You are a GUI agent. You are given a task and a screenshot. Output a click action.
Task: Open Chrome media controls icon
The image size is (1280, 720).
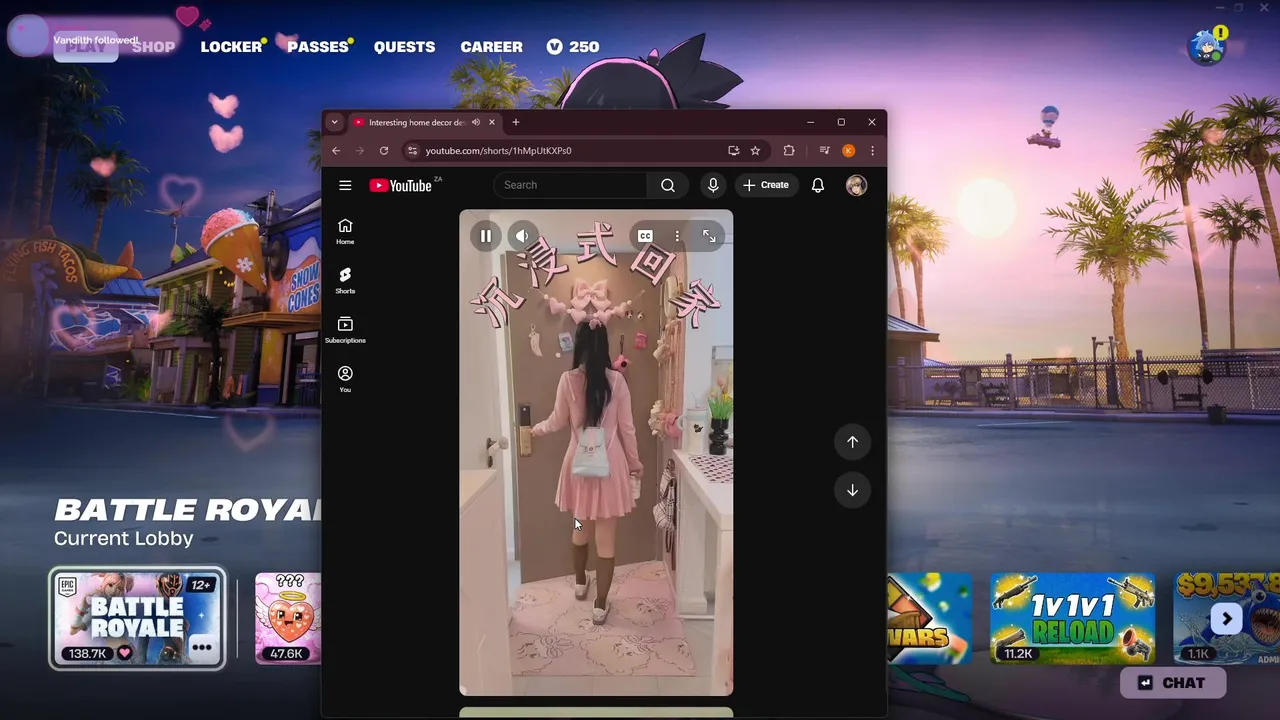coord(824,151)
